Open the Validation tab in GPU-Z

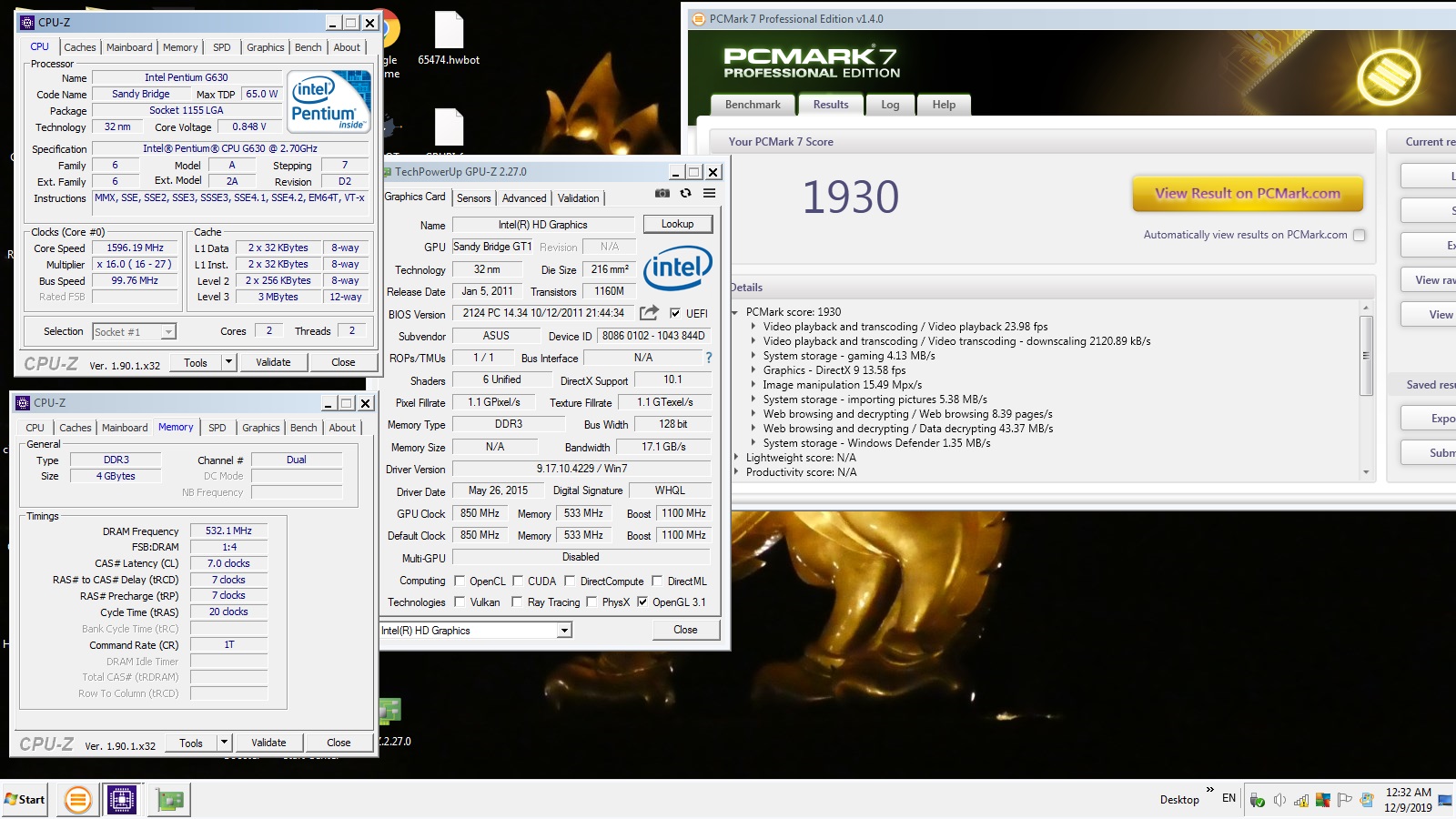(x=579, y=197)
